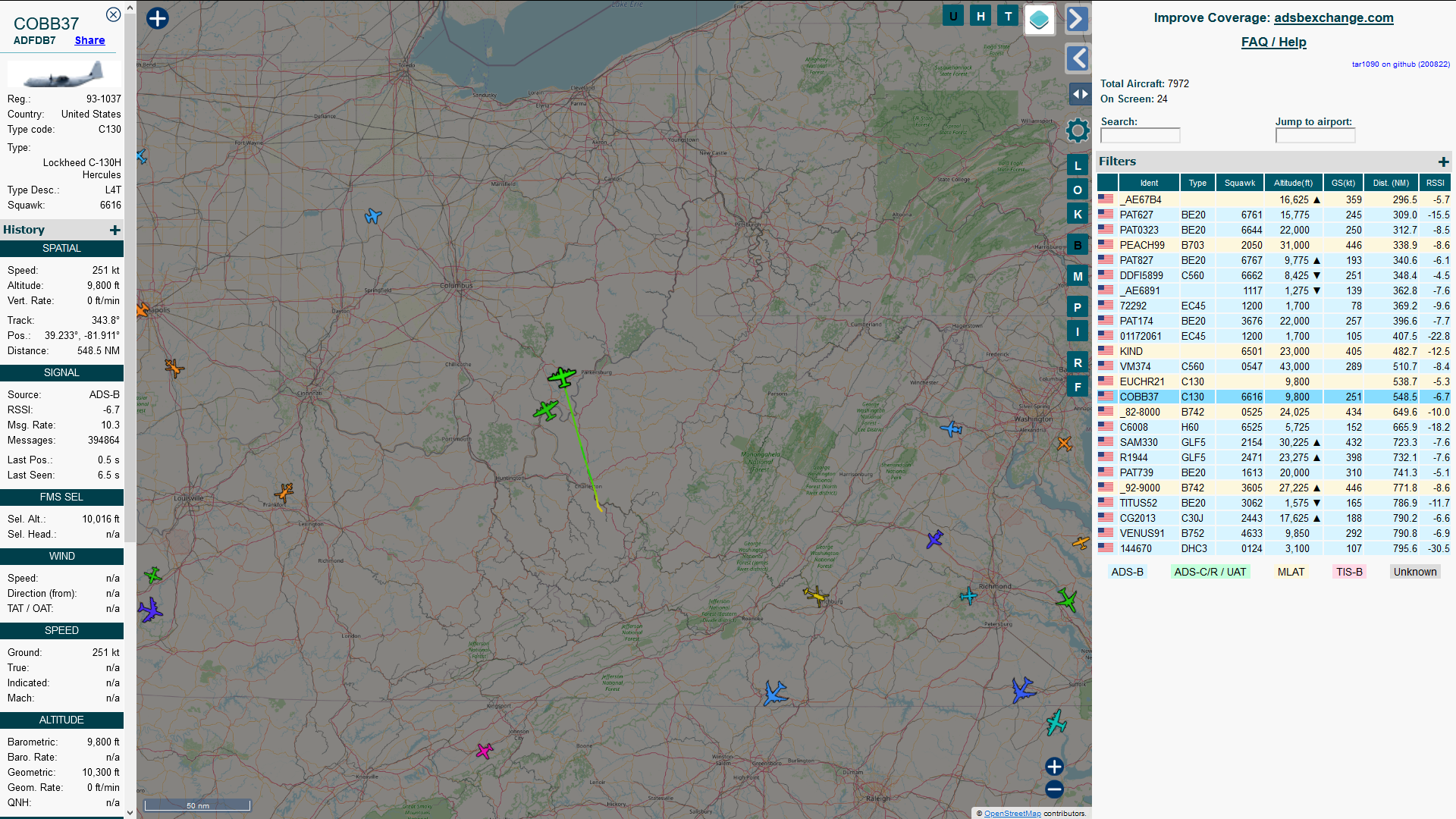Screen dimensions: 1456x819
Task: Zoom out with the map minus button
Action: point(1054,789)
